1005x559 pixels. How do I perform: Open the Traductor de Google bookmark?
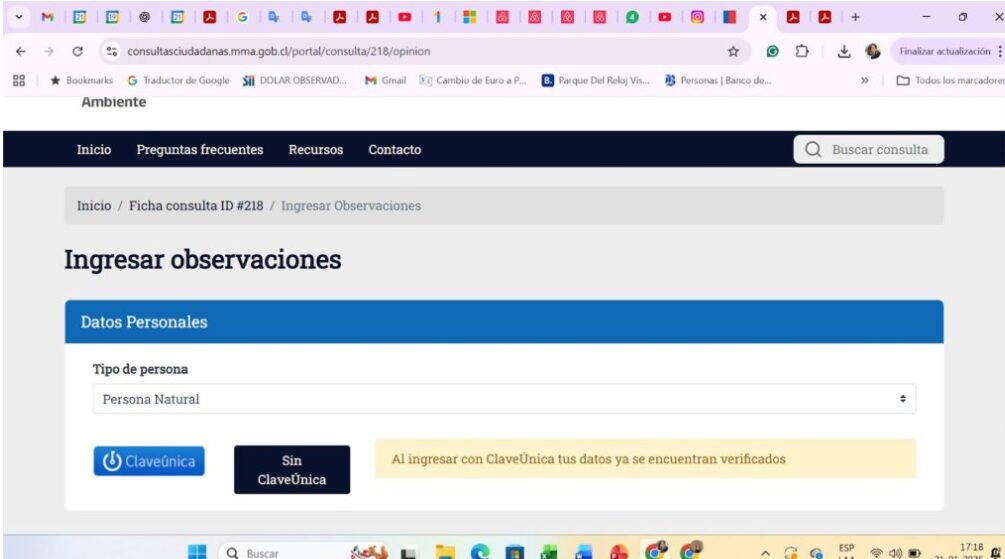point(179,81)
